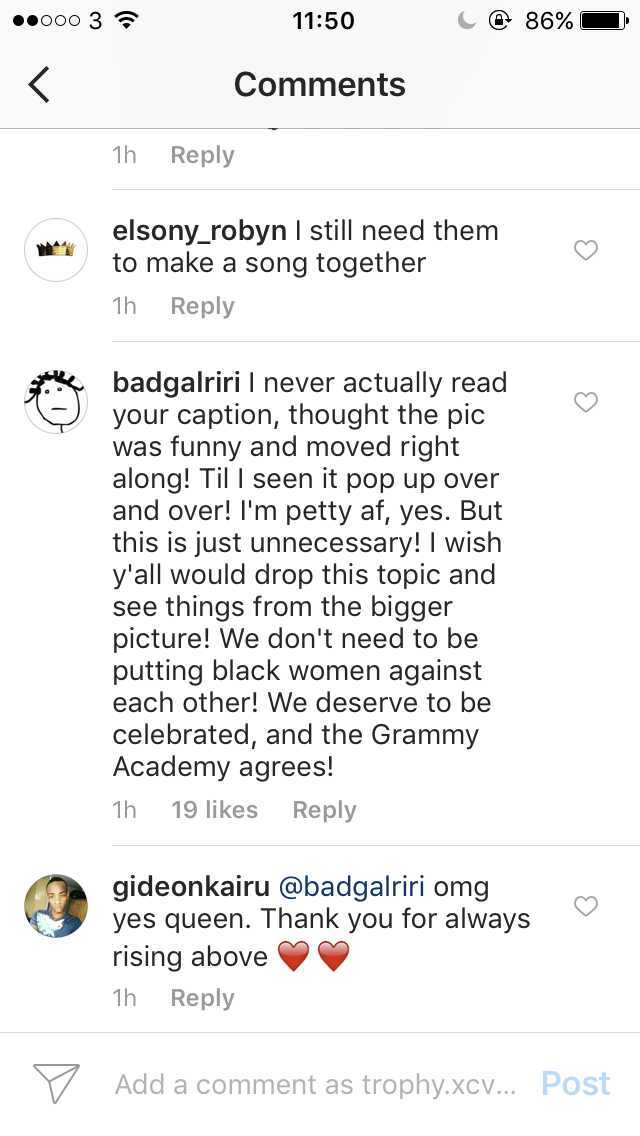Like elsony_robyn's comment with heart
This screenshot has height=1136, width=640.
pyautogui.click(x=586, y=250)
